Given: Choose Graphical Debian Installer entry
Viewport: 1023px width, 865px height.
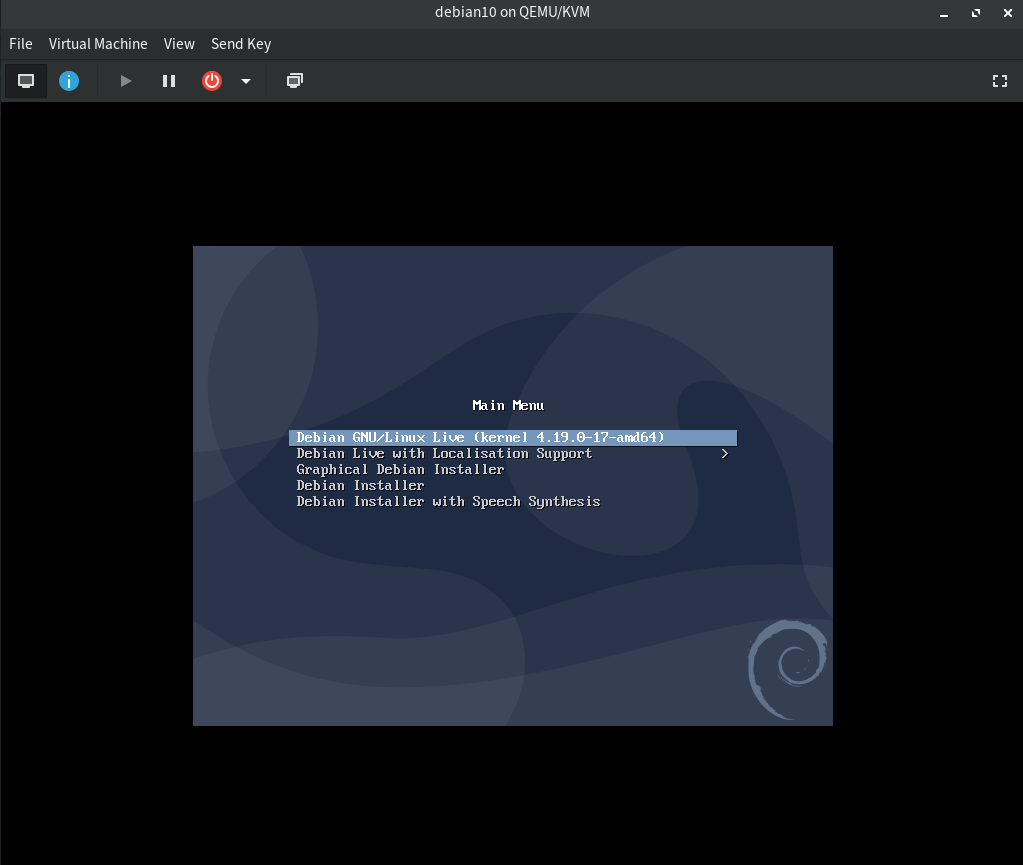Looking at the screenshot, I should pos(400,470).
